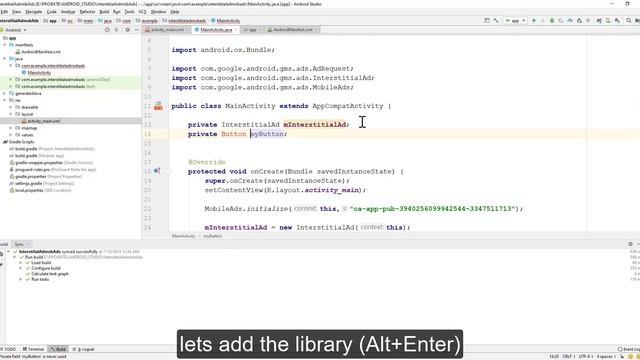Expand the drawable folder
Viewport: 640px width, 360px height.
tap(11, 107)
